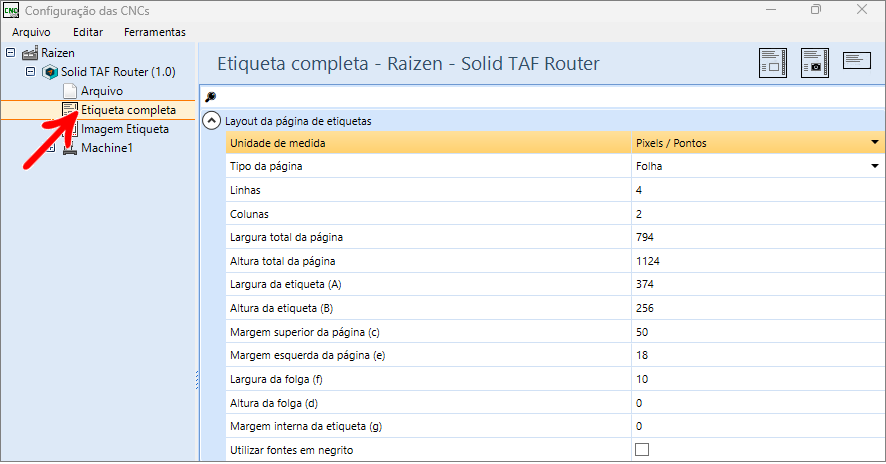Minimize the Configuração das CNCs window
The image size is (886, 464).
(771, 10)
